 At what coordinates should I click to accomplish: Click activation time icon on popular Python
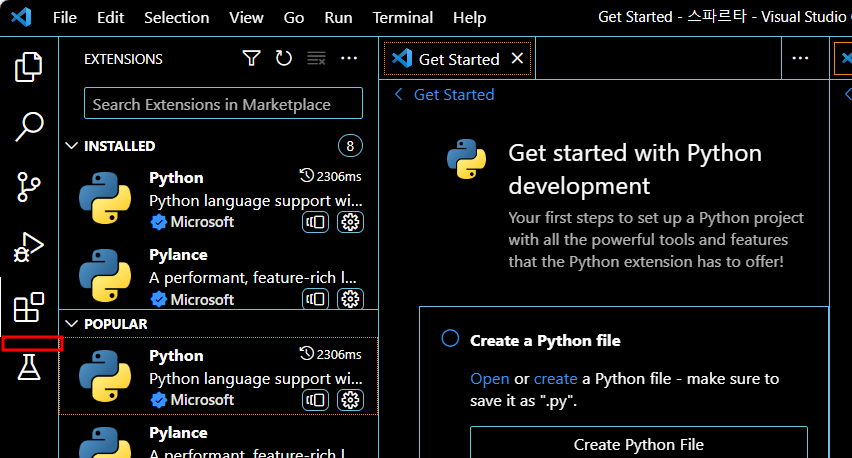coord(306,354)
